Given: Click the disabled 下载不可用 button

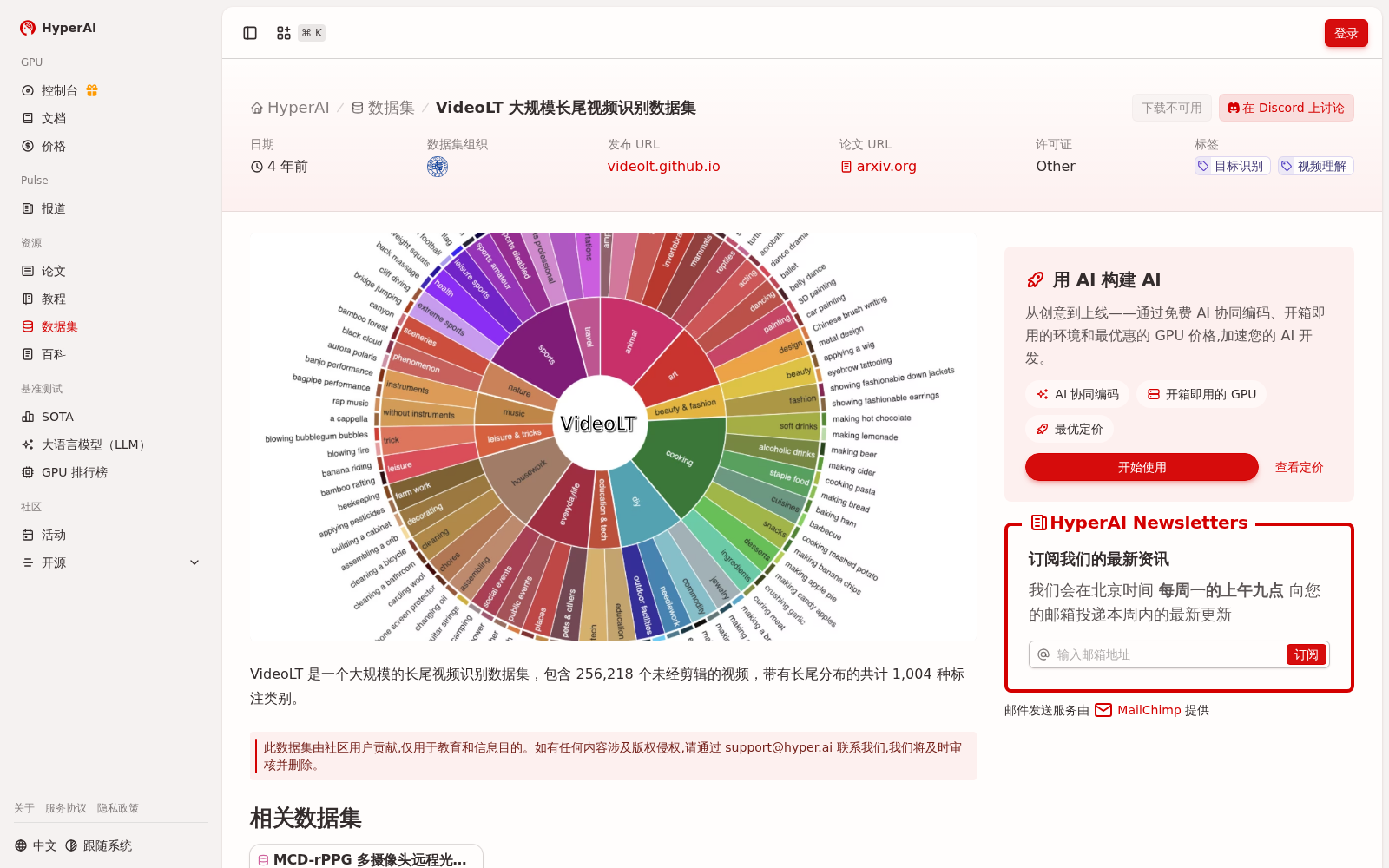Looking at the screenshot, I should (1172, 108).
